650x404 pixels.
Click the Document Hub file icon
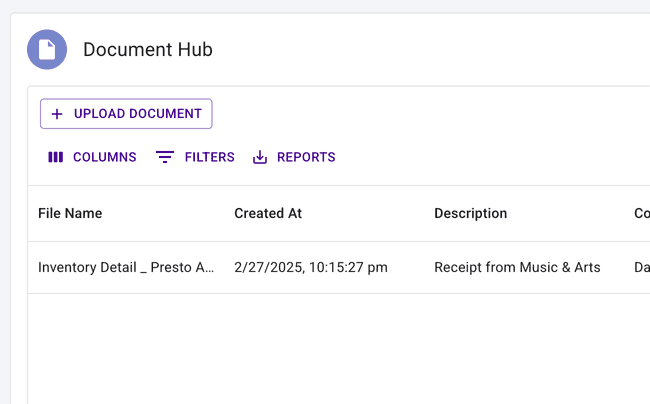pos(47,50)
